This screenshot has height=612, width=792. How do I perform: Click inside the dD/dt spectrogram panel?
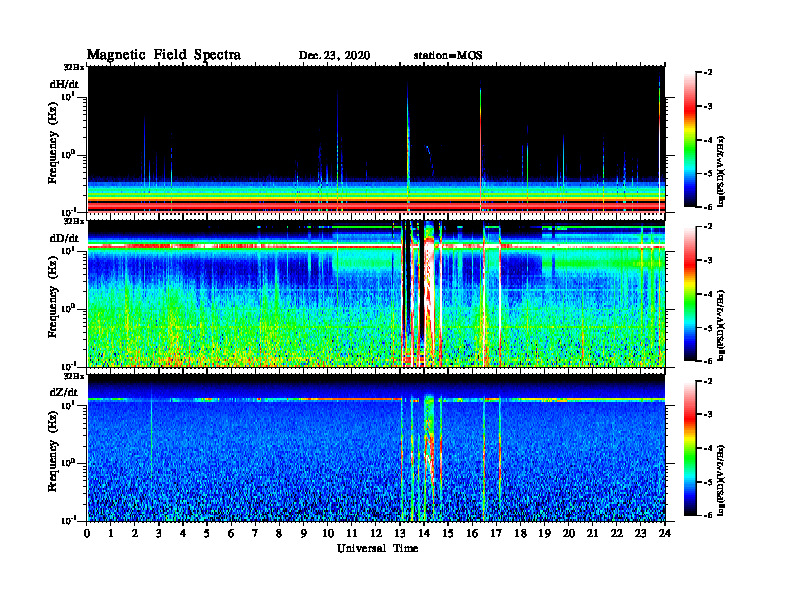(x=376, y=293)
